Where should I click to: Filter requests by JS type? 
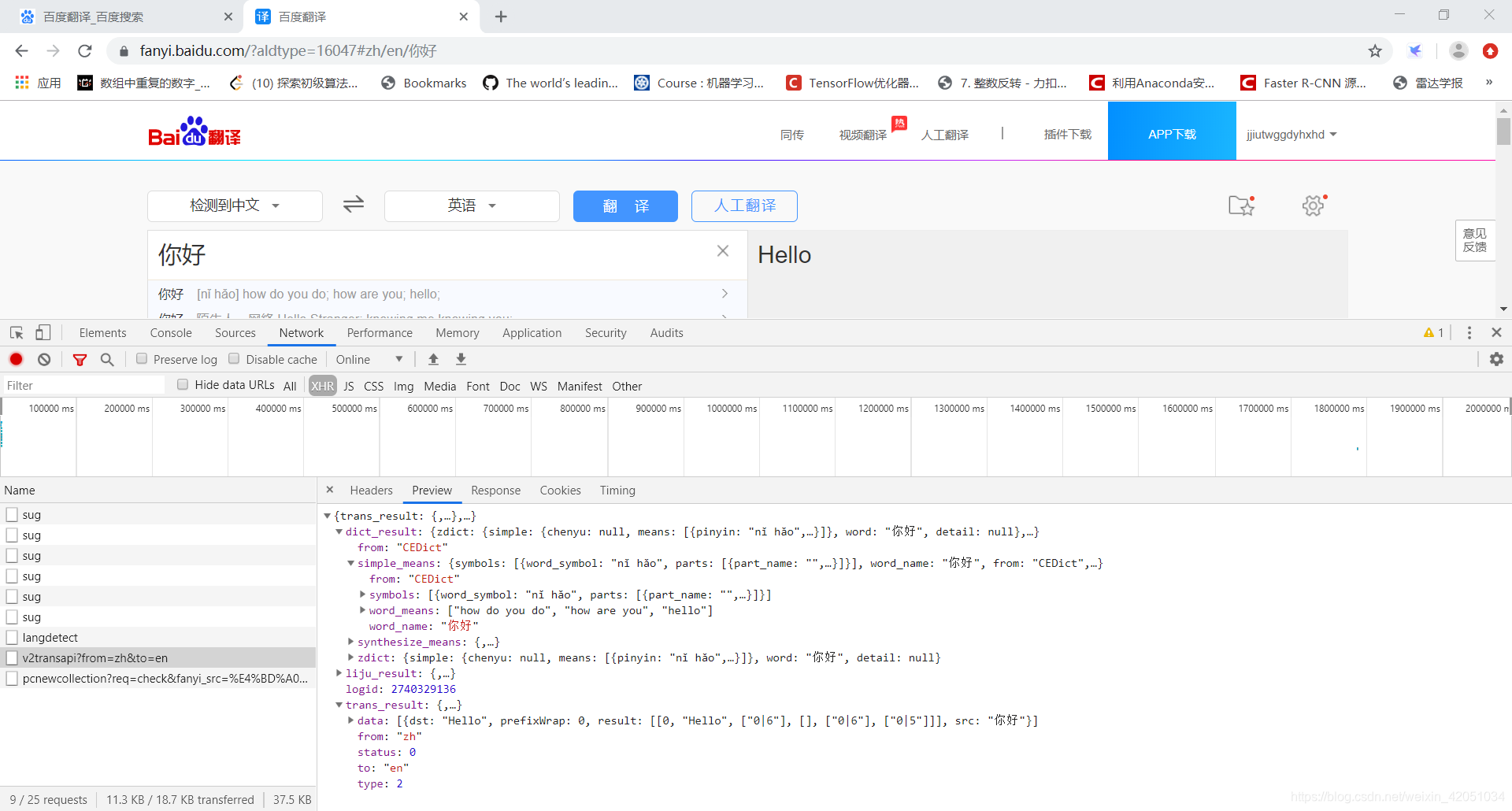click(349, 386)
